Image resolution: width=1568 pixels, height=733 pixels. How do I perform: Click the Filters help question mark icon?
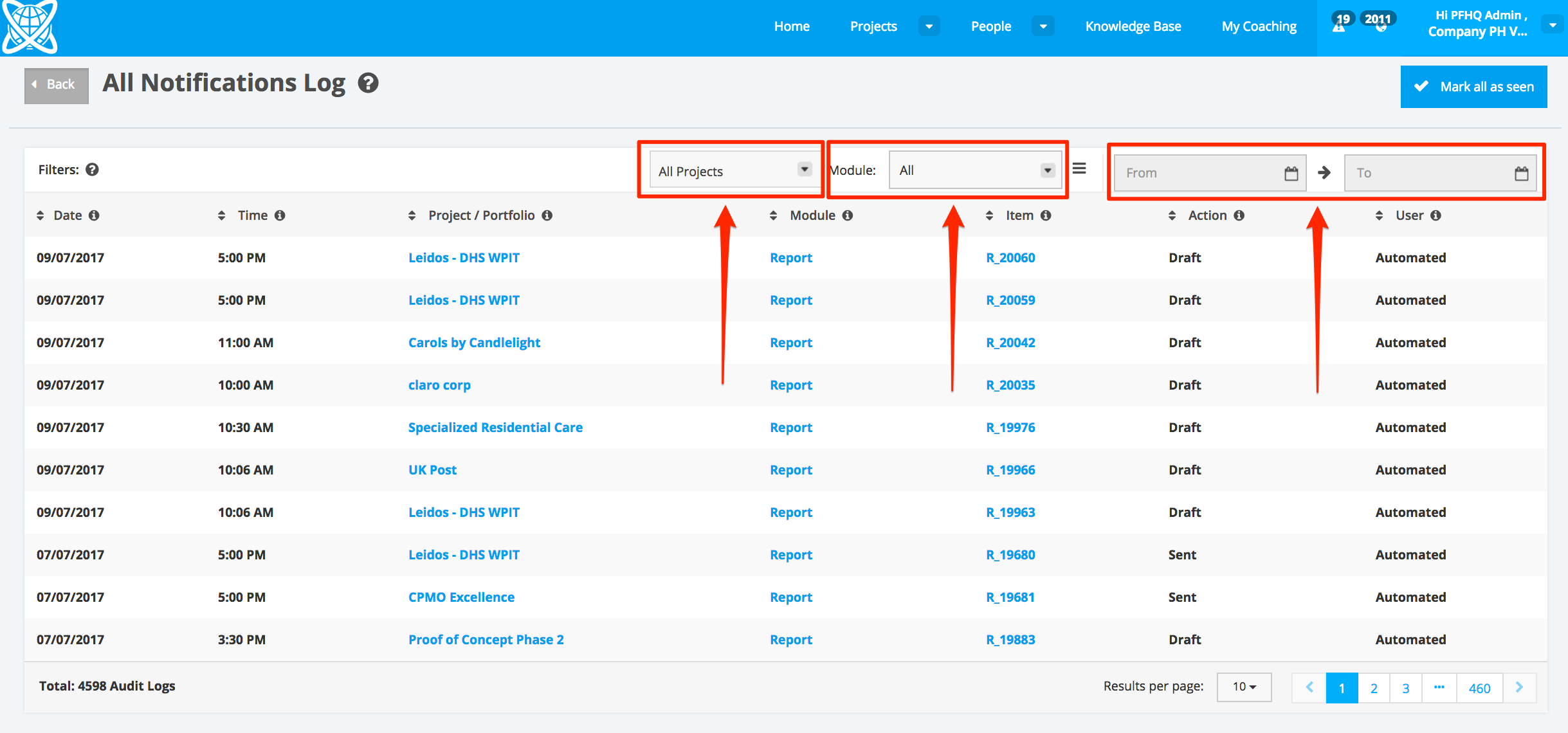[x=92, y=170]
